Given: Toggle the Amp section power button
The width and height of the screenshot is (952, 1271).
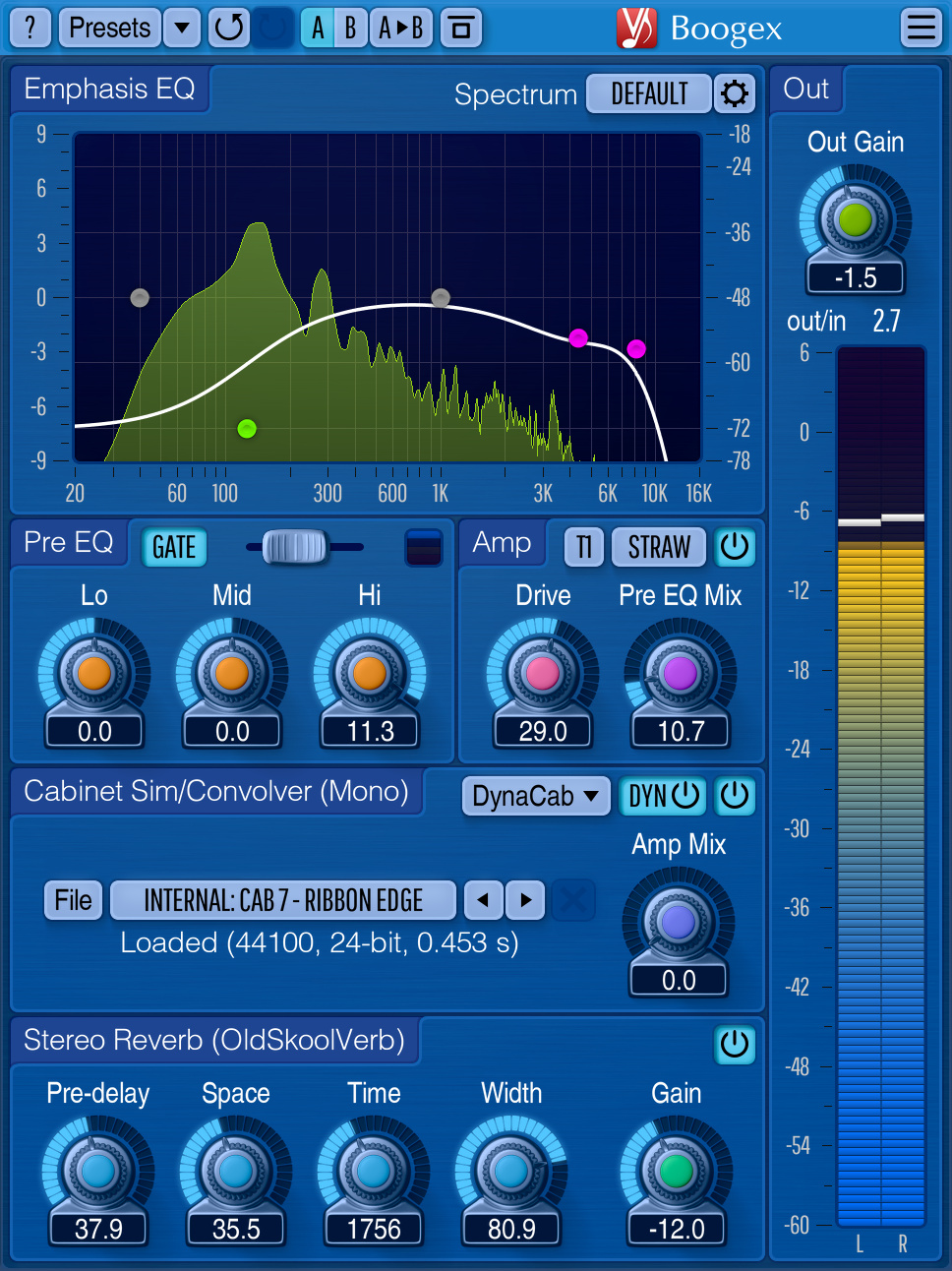Looking at the screenshot, I should pos(735,547).
